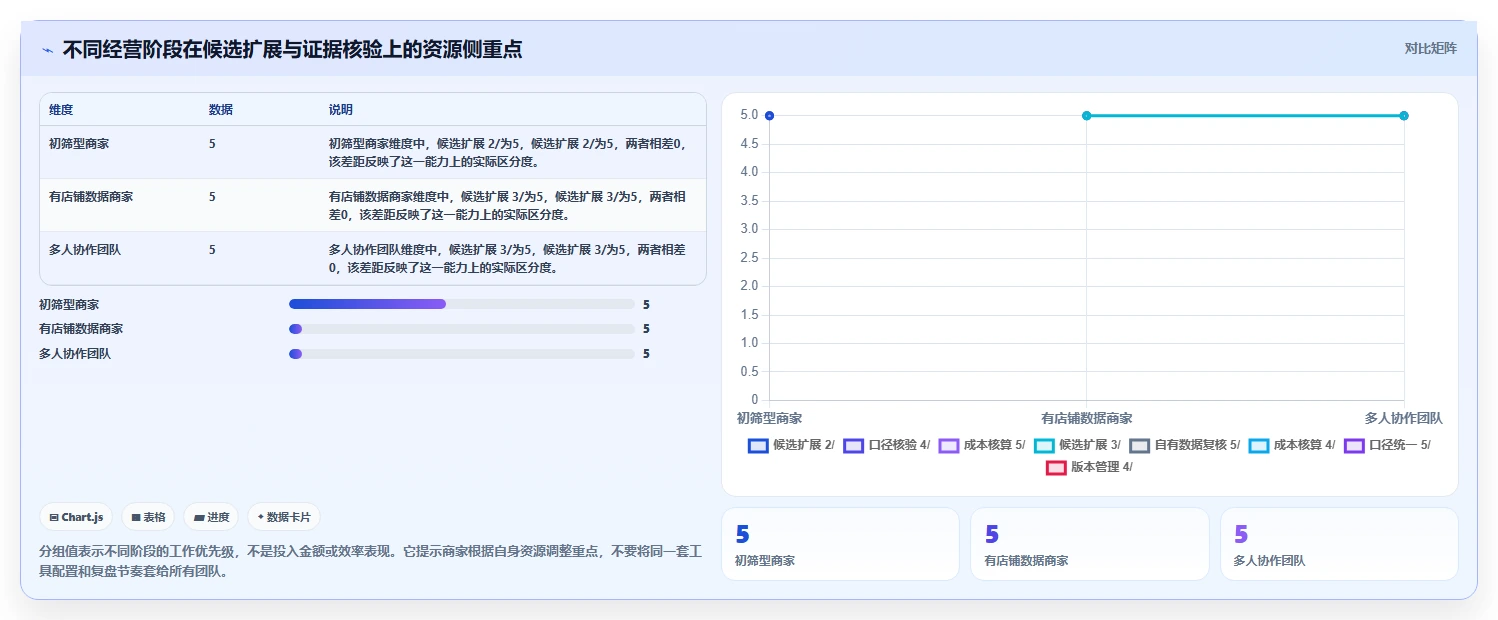The height and width of the screenshot is (620, 1498).
Task: Click the 0 y-axis tick label
Action: coord(754,400)
